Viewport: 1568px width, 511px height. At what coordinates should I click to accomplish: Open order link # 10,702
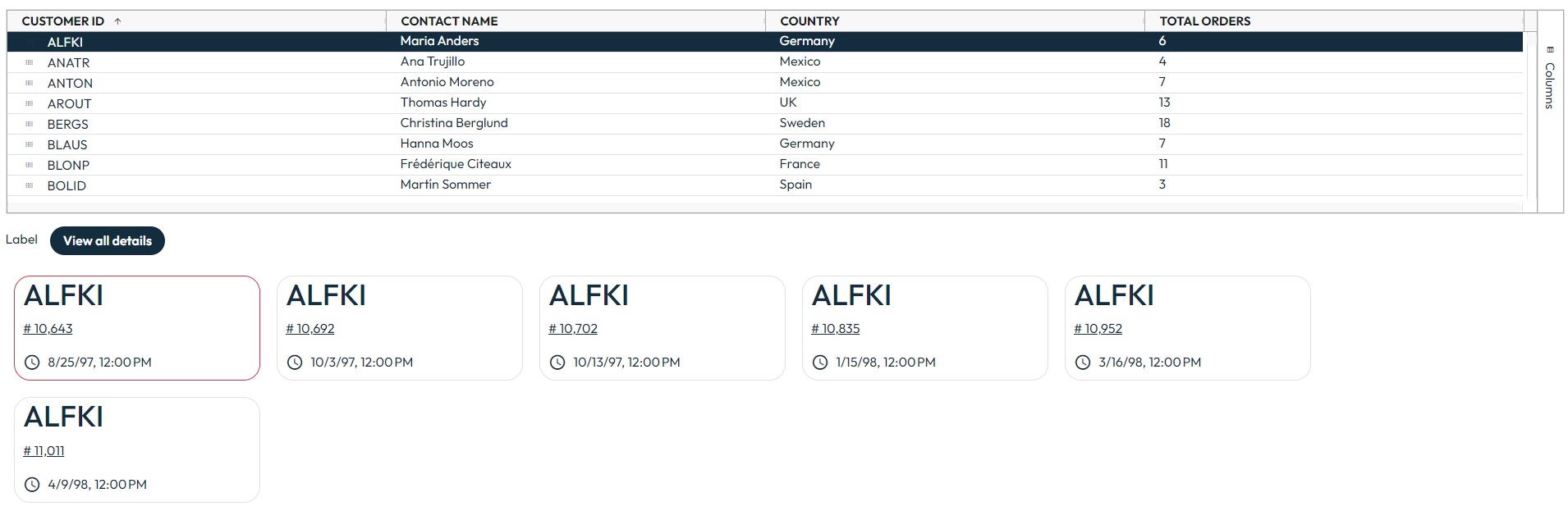(573, 329)
